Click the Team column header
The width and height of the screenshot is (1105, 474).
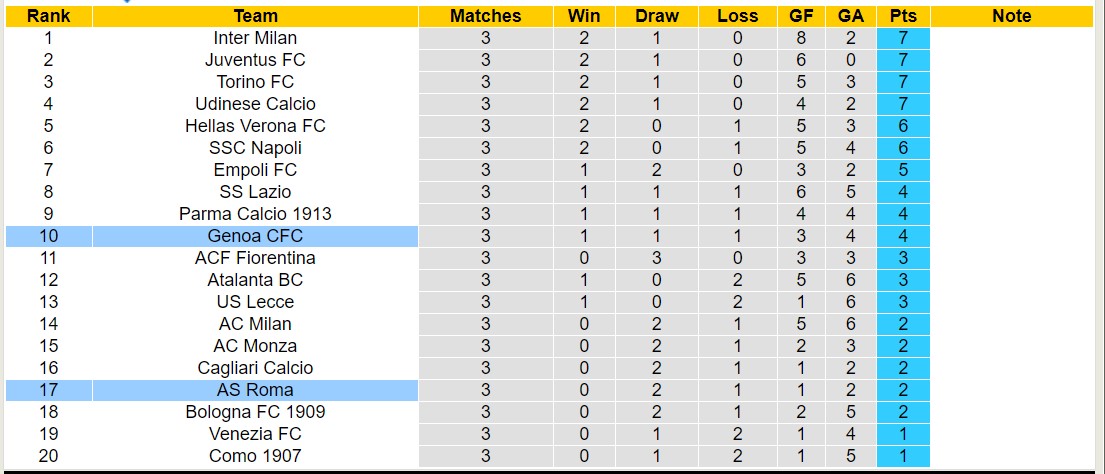coord(255,16)
